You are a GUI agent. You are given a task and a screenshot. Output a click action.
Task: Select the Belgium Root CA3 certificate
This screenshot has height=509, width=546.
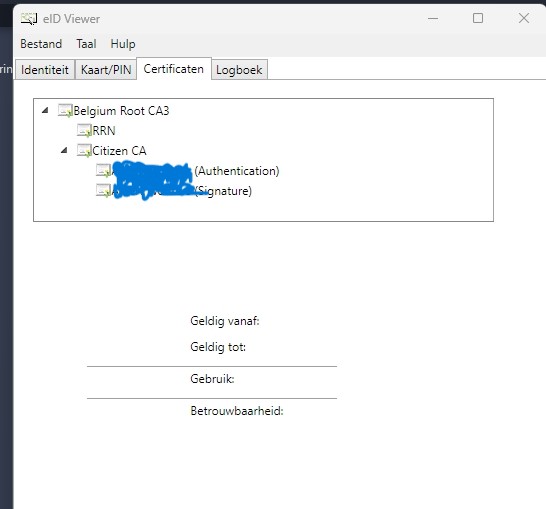121,111
